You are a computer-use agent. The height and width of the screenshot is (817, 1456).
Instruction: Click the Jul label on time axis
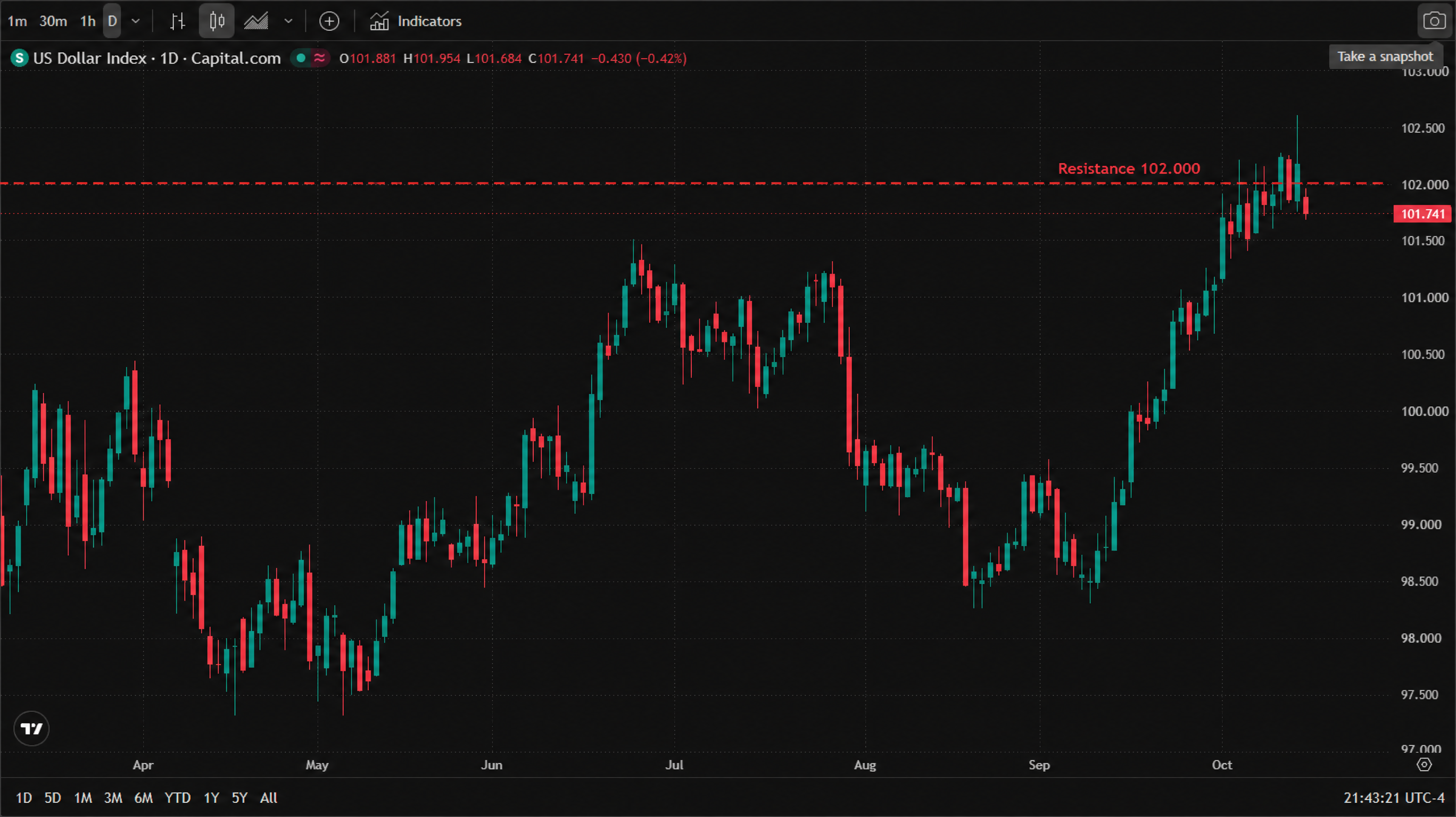[x=674, y=765]
